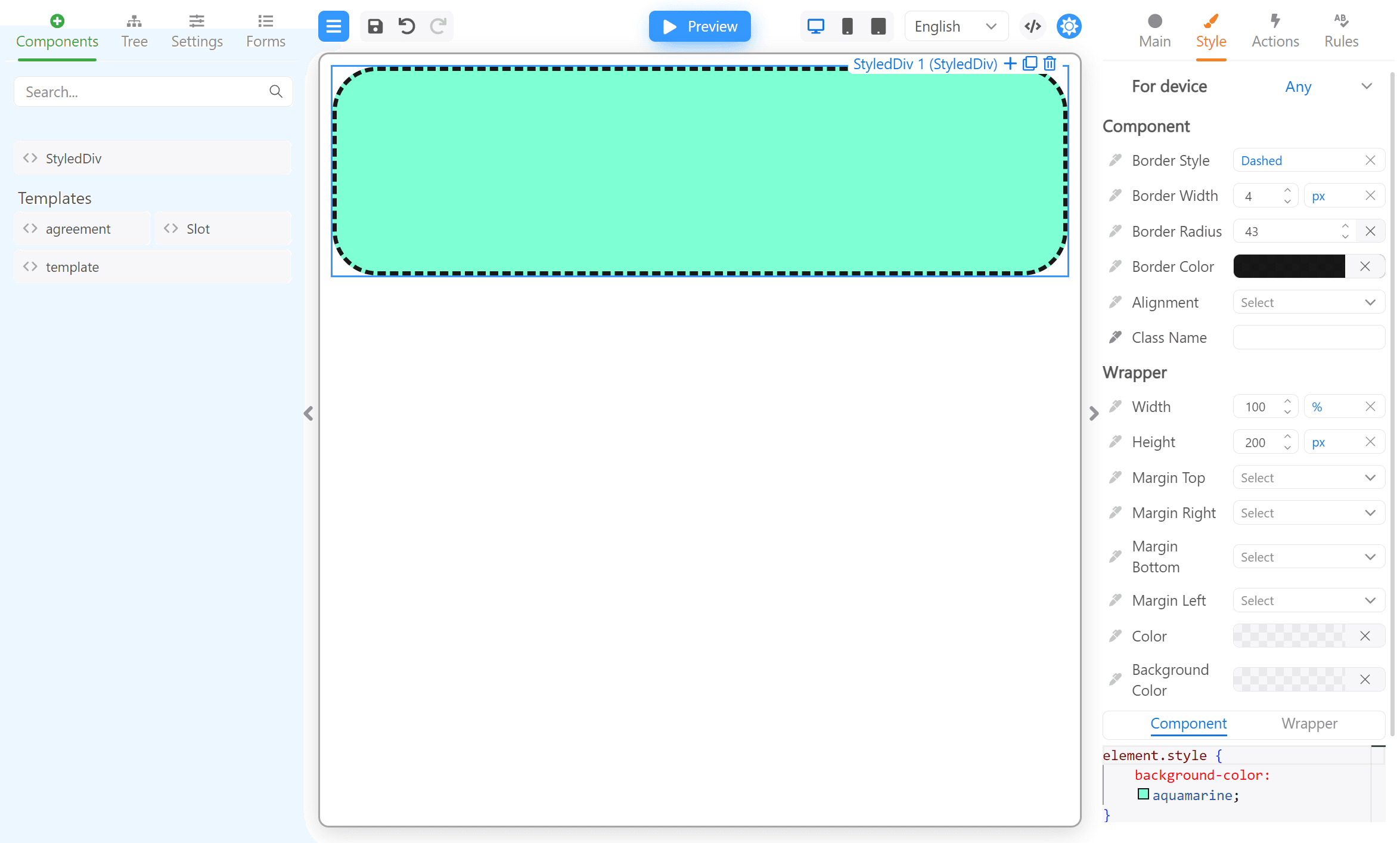Save the current layout
This screenshot has width=1400, height=843.
click(x=375, y=26)
